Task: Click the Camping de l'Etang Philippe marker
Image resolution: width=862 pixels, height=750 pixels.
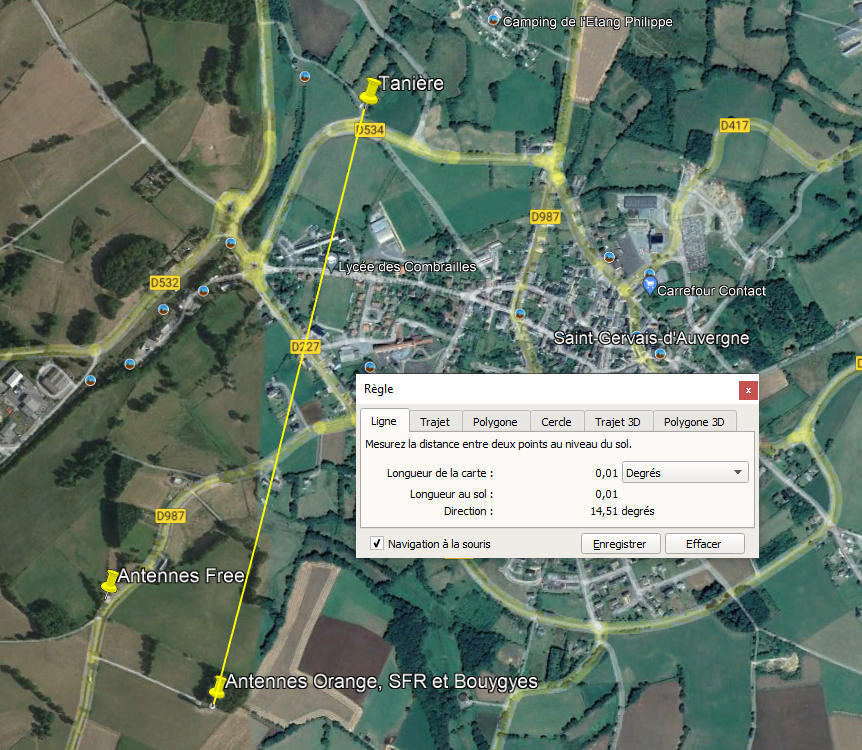Action: coord(494,20)
